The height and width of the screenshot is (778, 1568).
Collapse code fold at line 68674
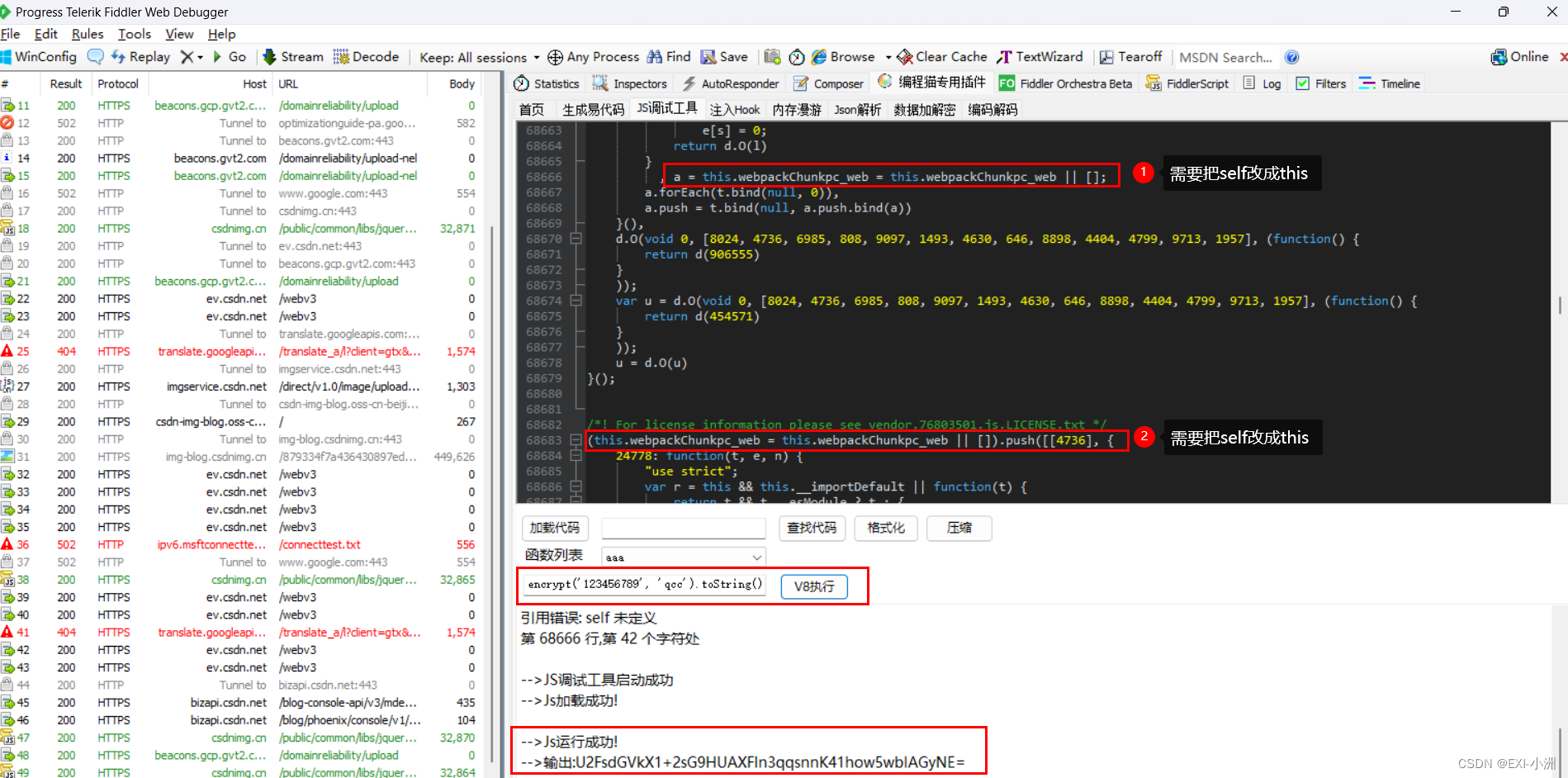[x=576, y=301]
